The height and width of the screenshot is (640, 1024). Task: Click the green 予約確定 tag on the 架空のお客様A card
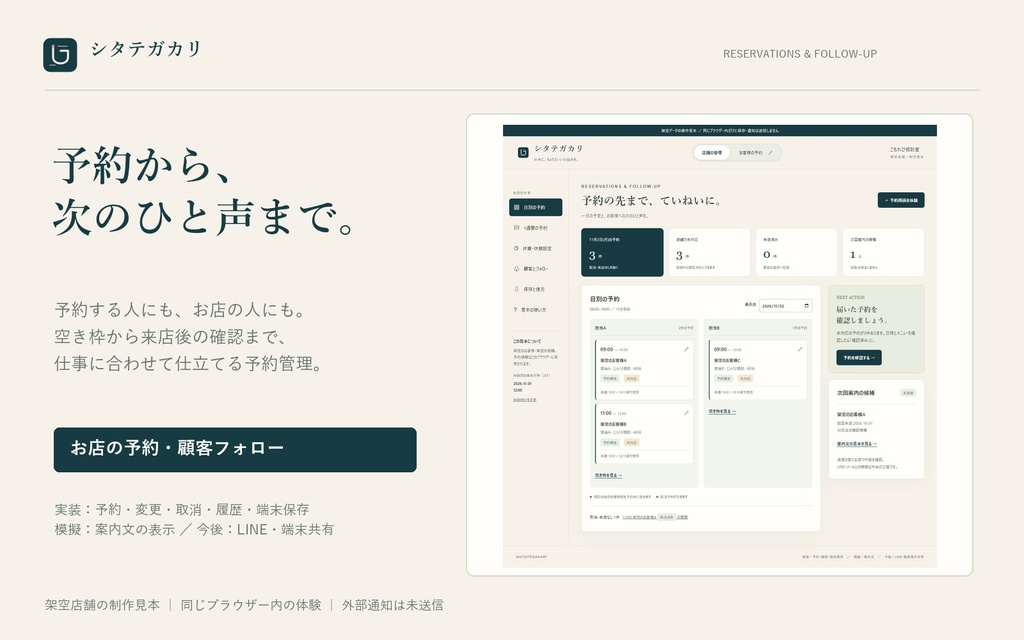tap(610, 379)
